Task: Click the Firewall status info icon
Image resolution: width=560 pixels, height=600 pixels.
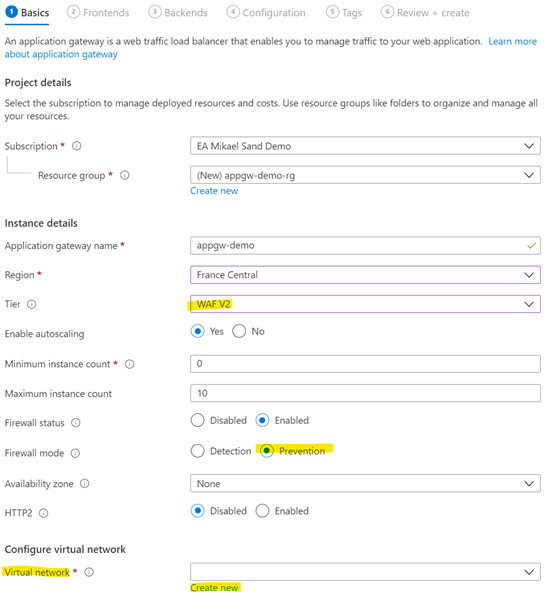Action: coord(76,423)
